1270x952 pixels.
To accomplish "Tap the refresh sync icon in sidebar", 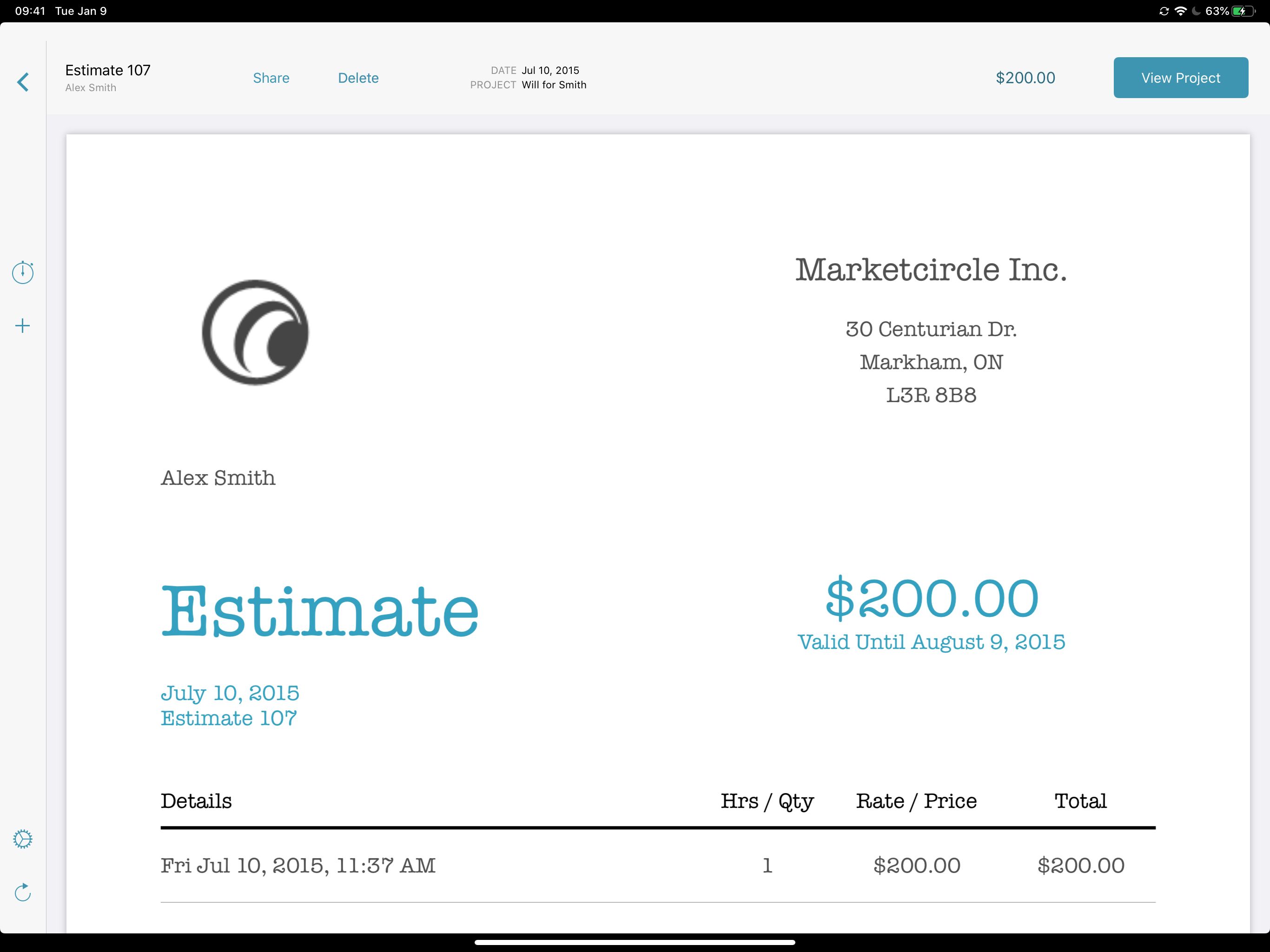I will 22,892.
